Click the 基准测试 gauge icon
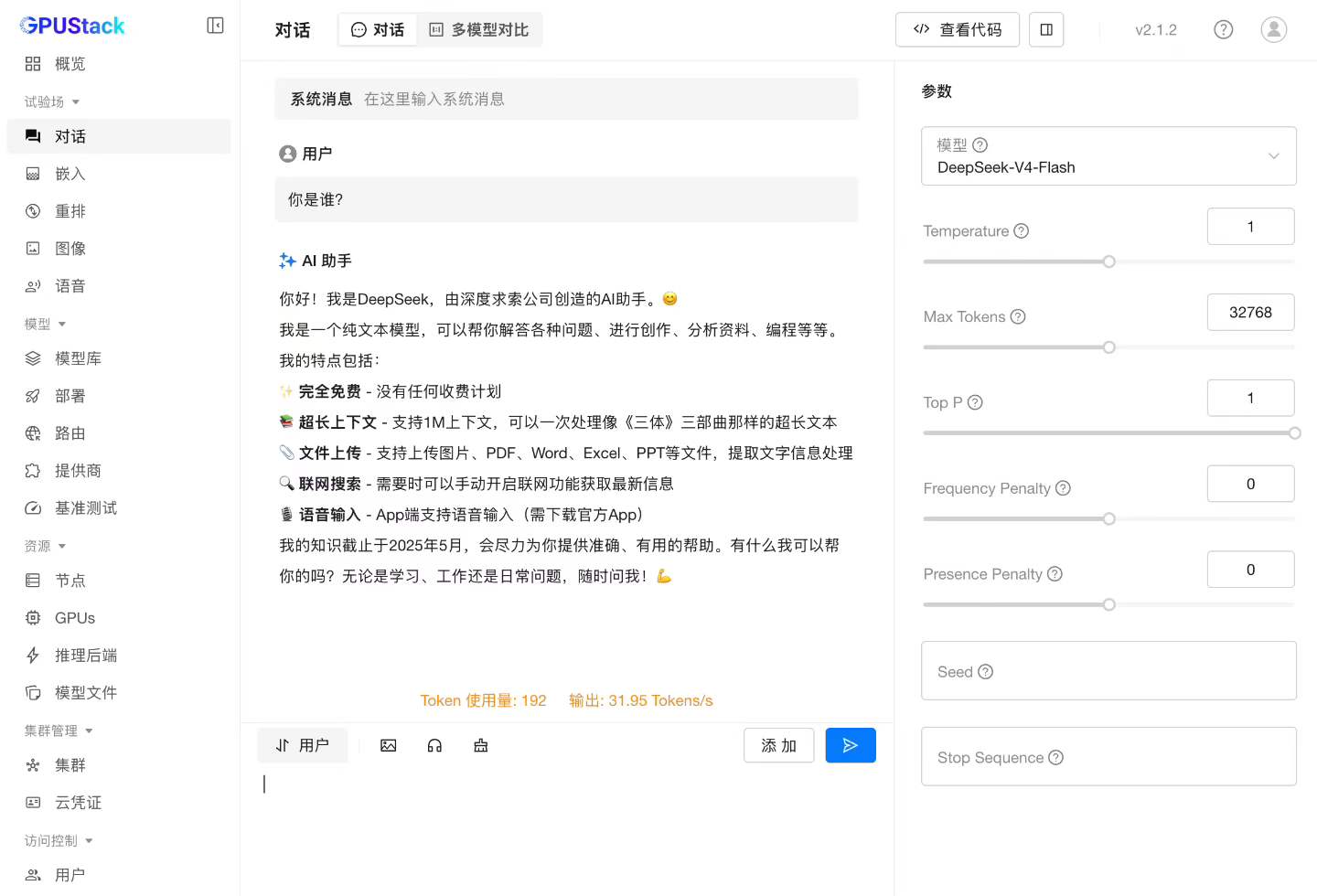 pyautogui.click(x=33, y=508)
